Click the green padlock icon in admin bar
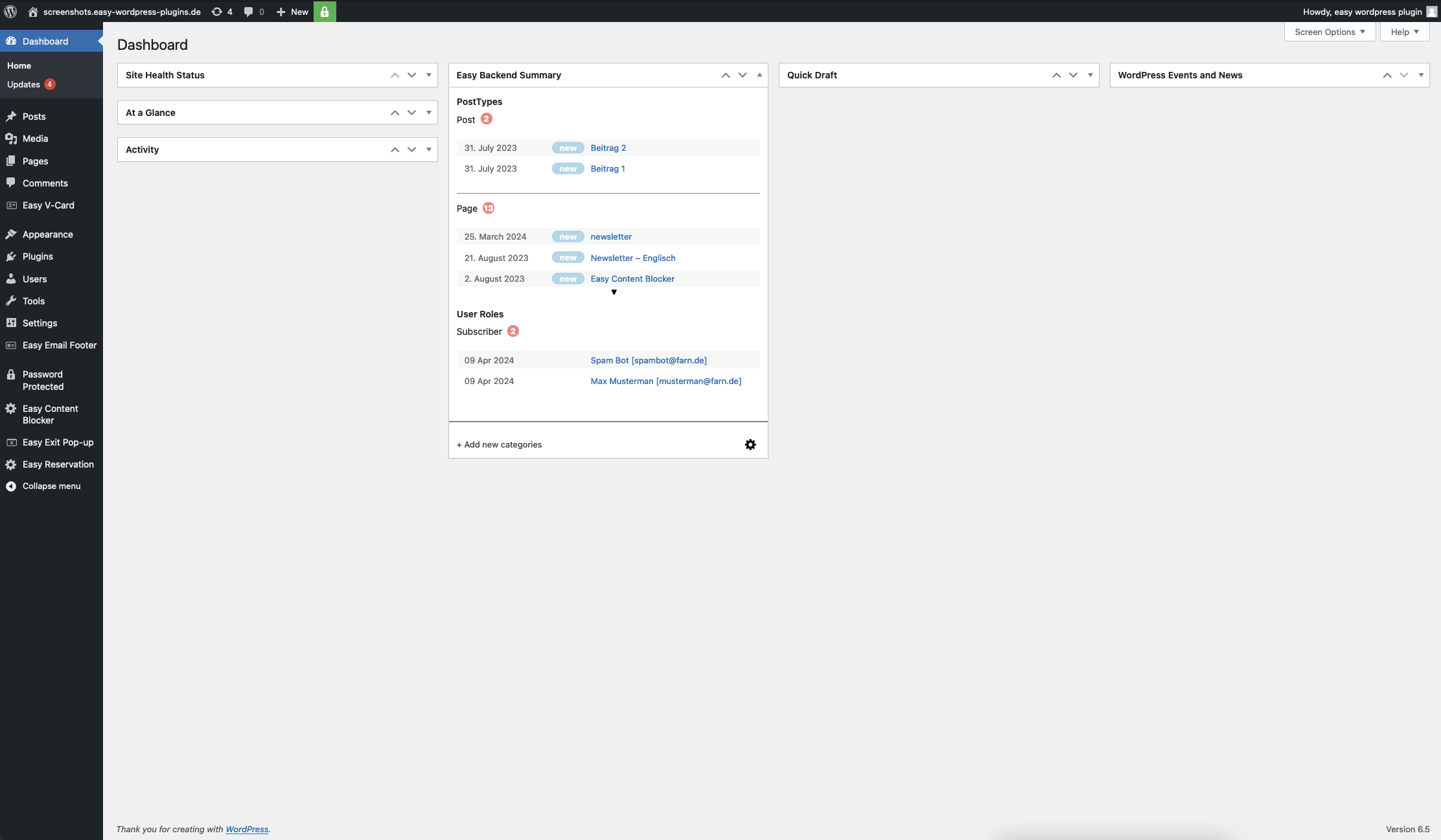This screenshot has width=1441, height=840. pyautogui.click(x=325, y=12)
